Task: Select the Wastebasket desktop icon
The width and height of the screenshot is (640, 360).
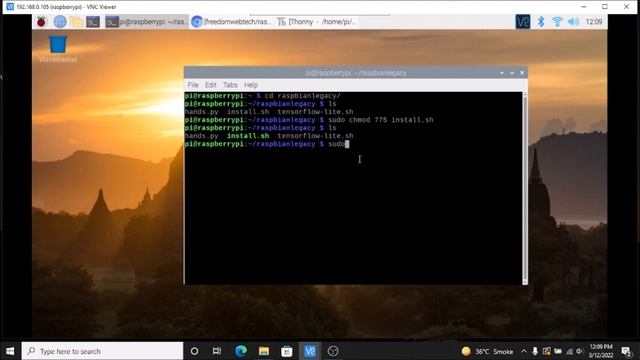Action: (58, 49)
